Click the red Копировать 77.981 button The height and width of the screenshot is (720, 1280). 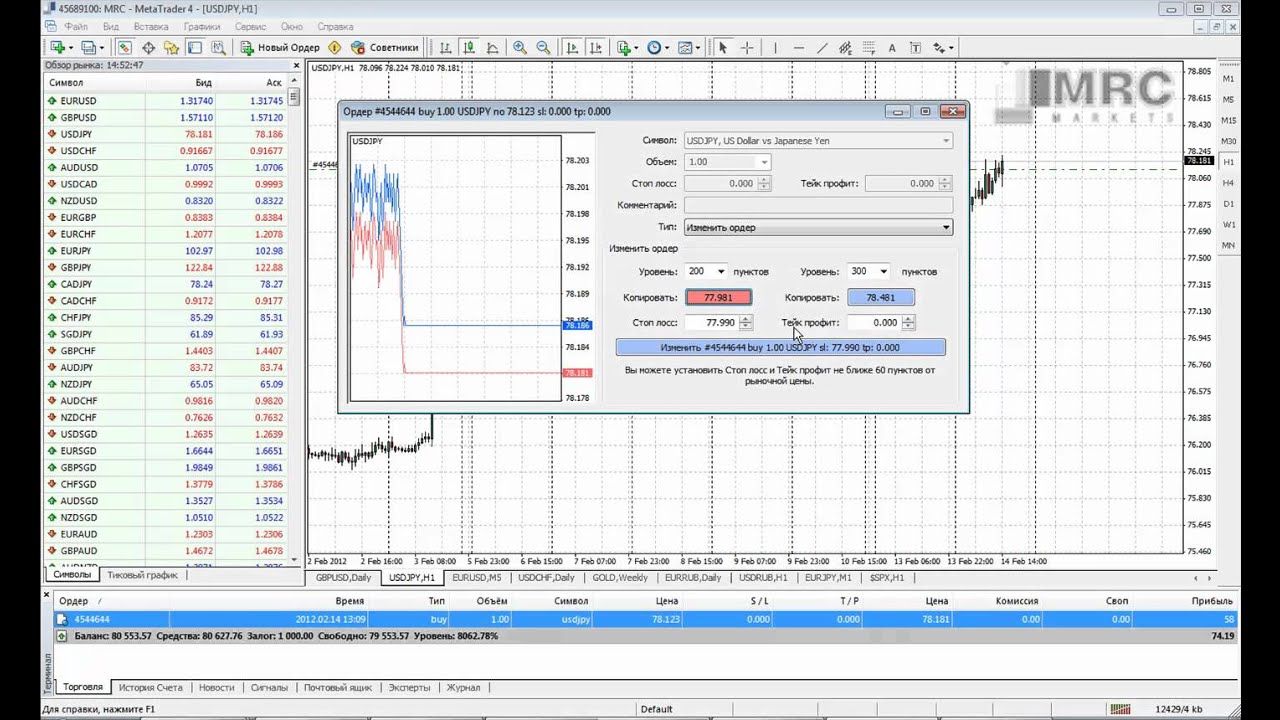(x=718, y=297)
